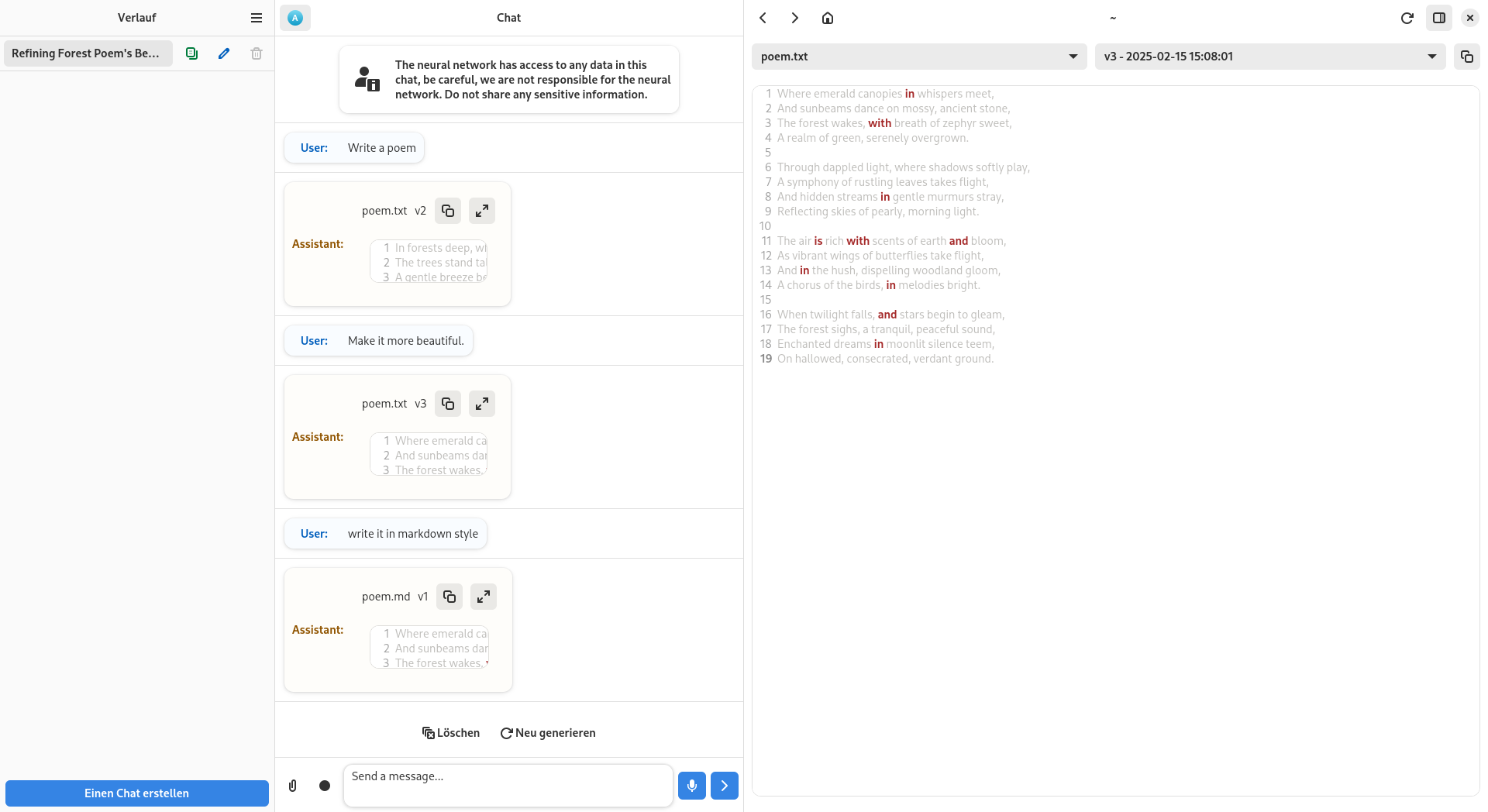Click message 'write it in markdown style'
This screenshot has width=1488, height=812.
(x=385, y=534)
